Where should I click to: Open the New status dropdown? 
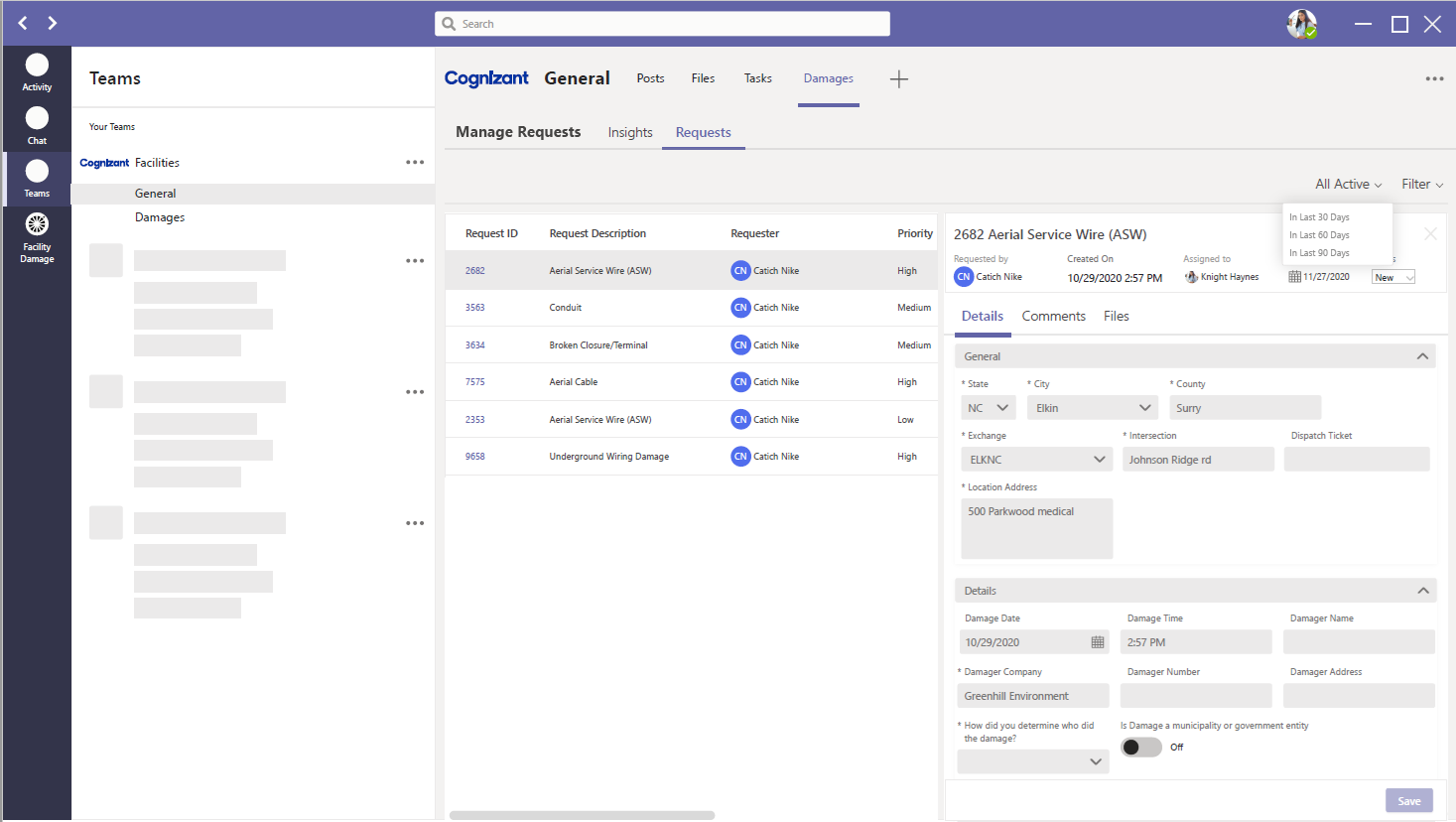1392,277
